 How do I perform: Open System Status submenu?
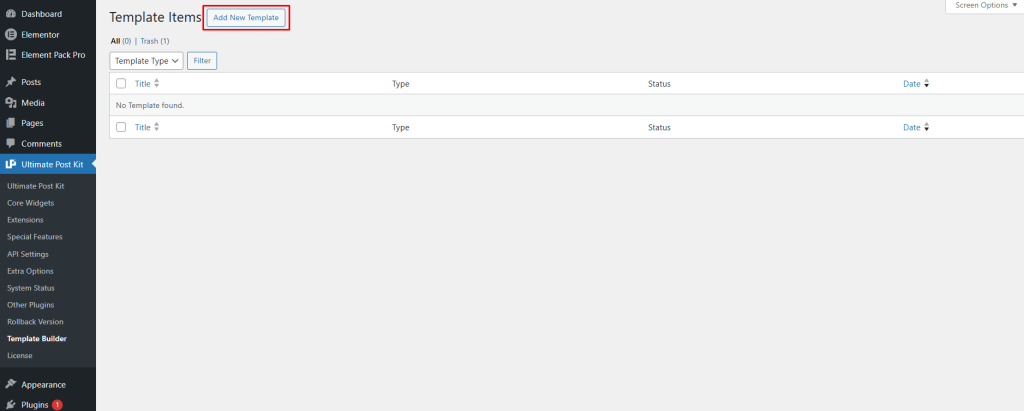click(31, 288)
